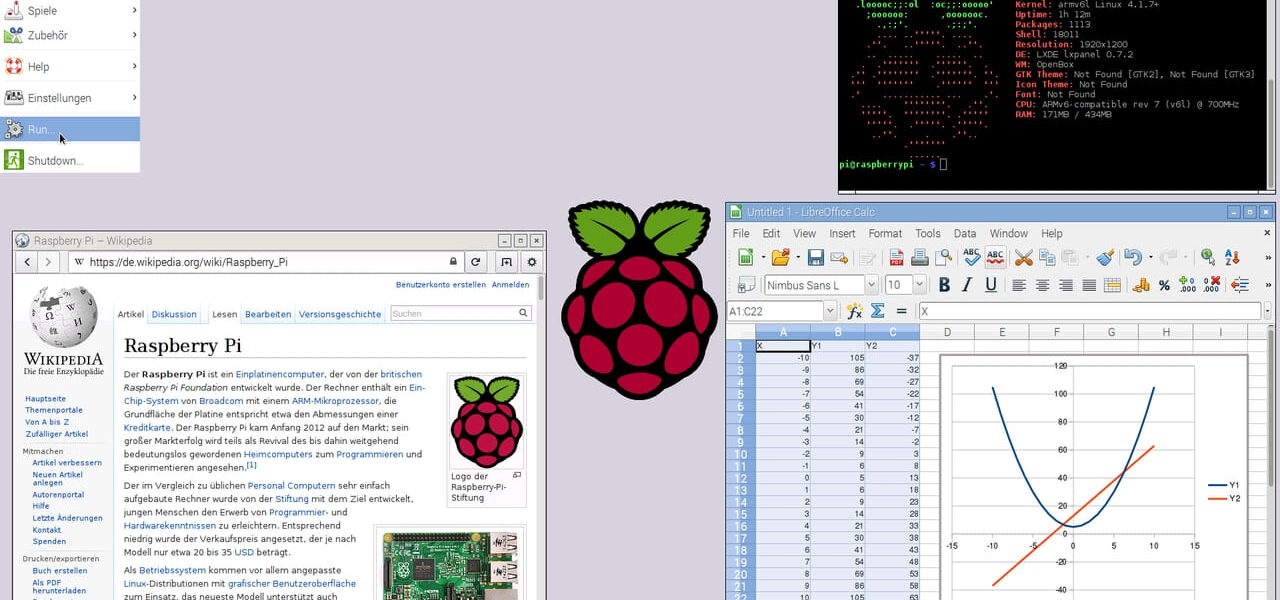Select Run... in the start menu

point(70,129)
